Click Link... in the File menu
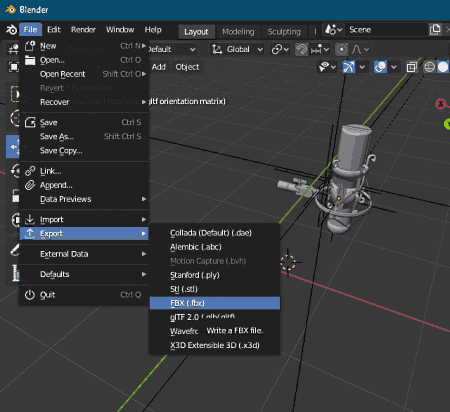 pyautogui.click(x=84, y=171)
